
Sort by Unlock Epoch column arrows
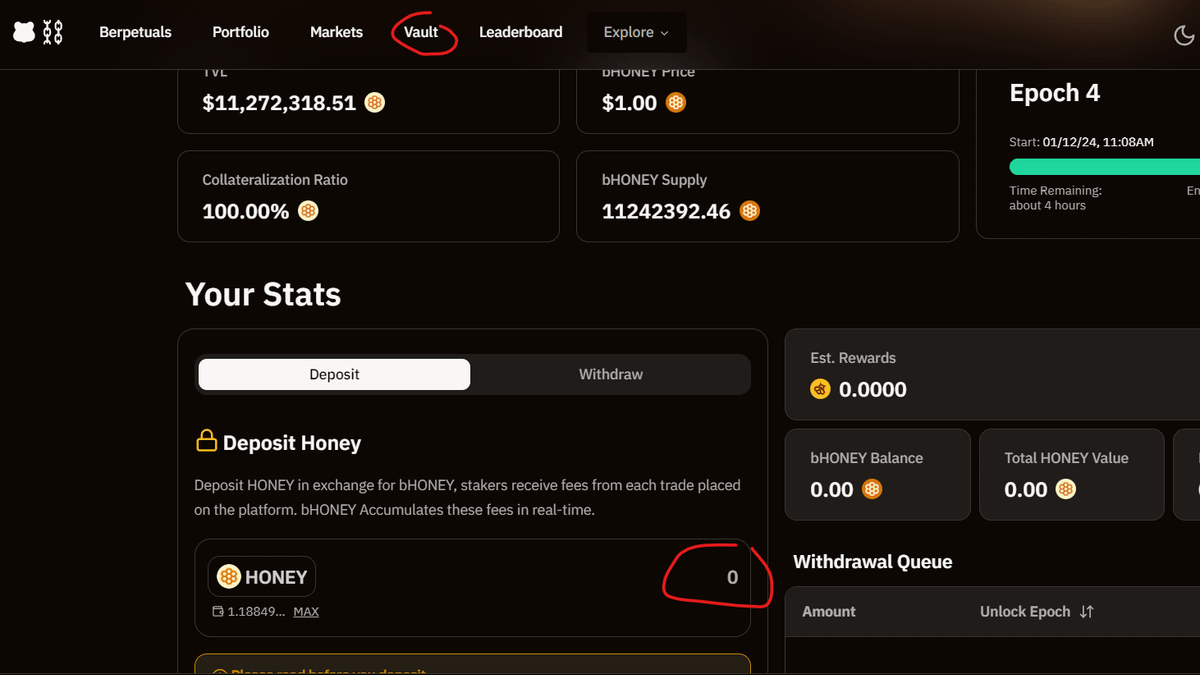[1086, 611]
